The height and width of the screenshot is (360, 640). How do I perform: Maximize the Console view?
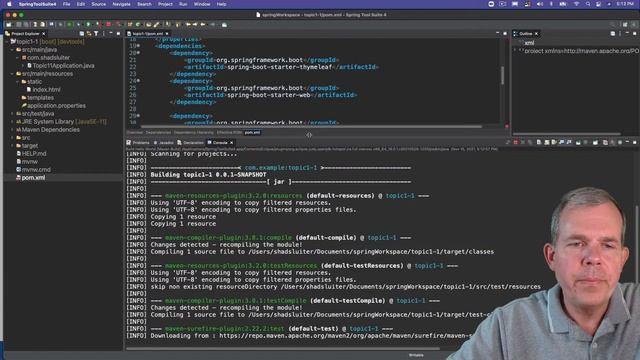point(635,142)
